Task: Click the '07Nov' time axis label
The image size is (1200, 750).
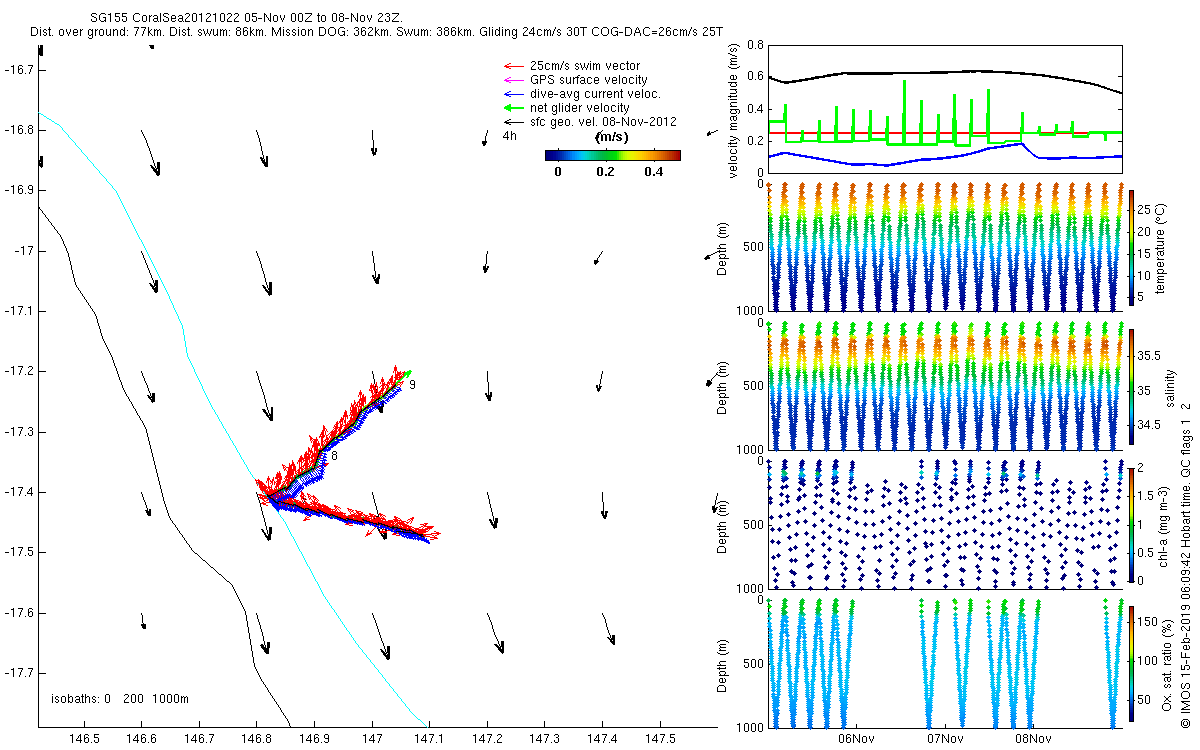Action: (944, 739)
